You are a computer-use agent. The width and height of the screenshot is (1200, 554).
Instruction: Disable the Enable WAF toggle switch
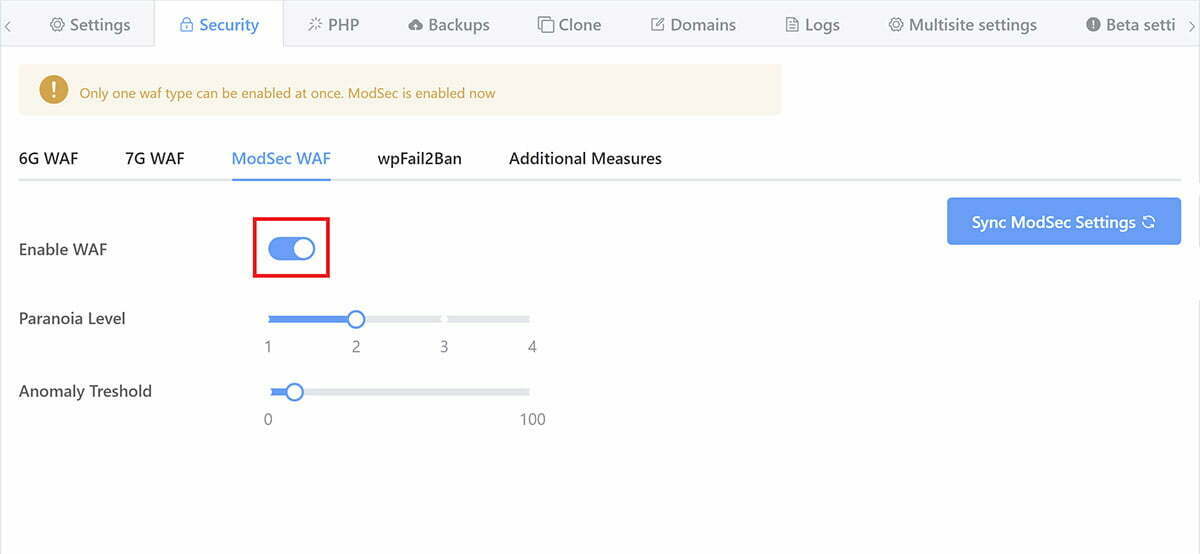point(291,249)
